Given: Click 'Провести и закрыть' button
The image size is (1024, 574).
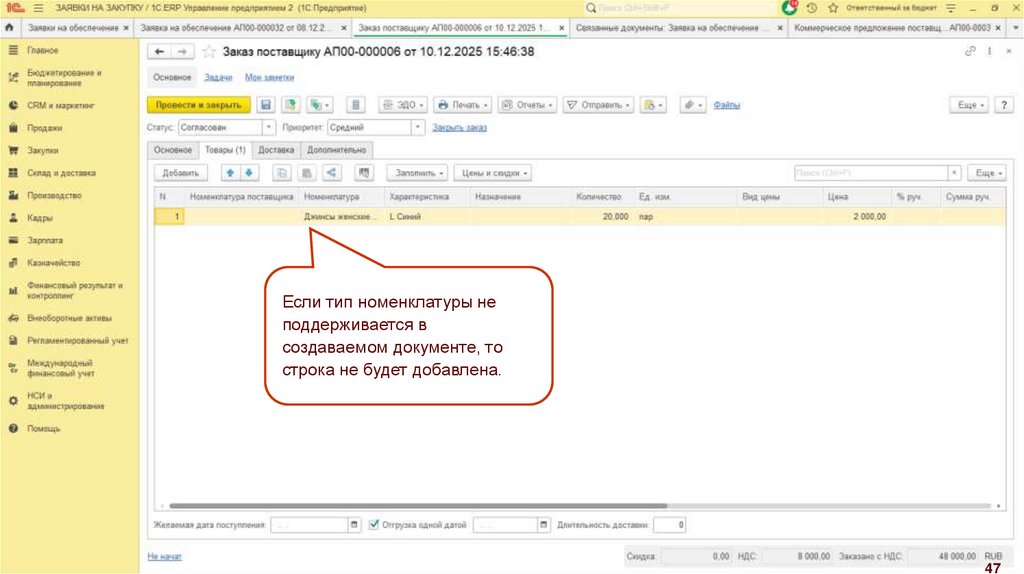Looking at the screenshot, I should coord(198,104).
